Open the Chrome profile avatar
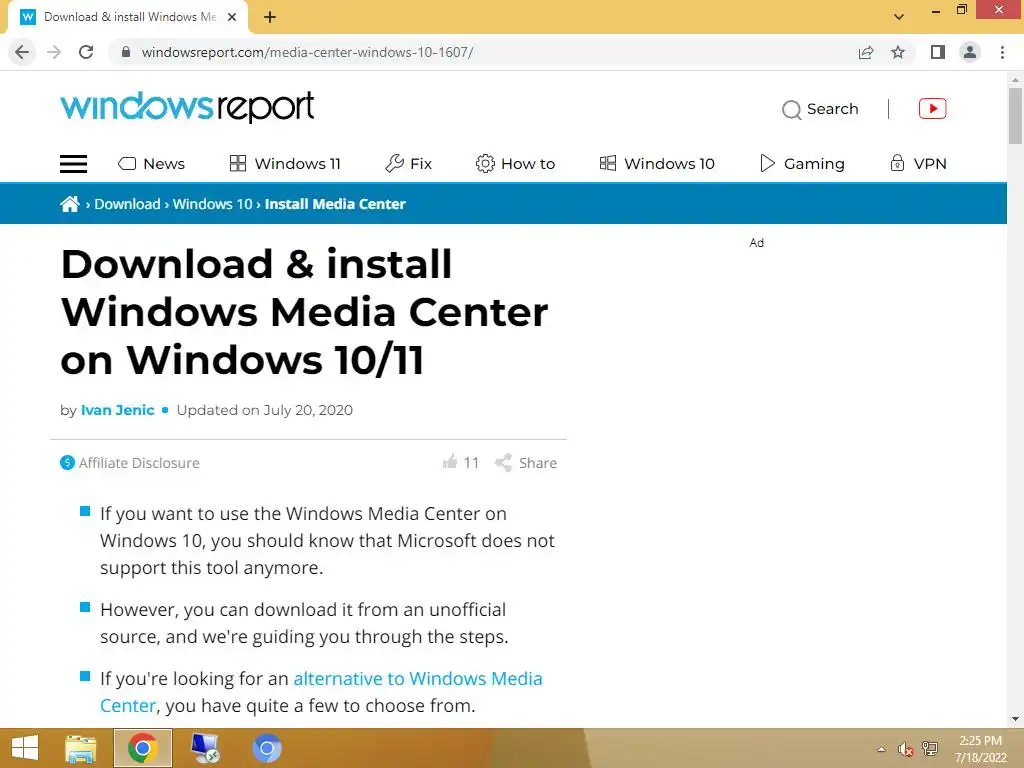 click(x=970, y=52)
